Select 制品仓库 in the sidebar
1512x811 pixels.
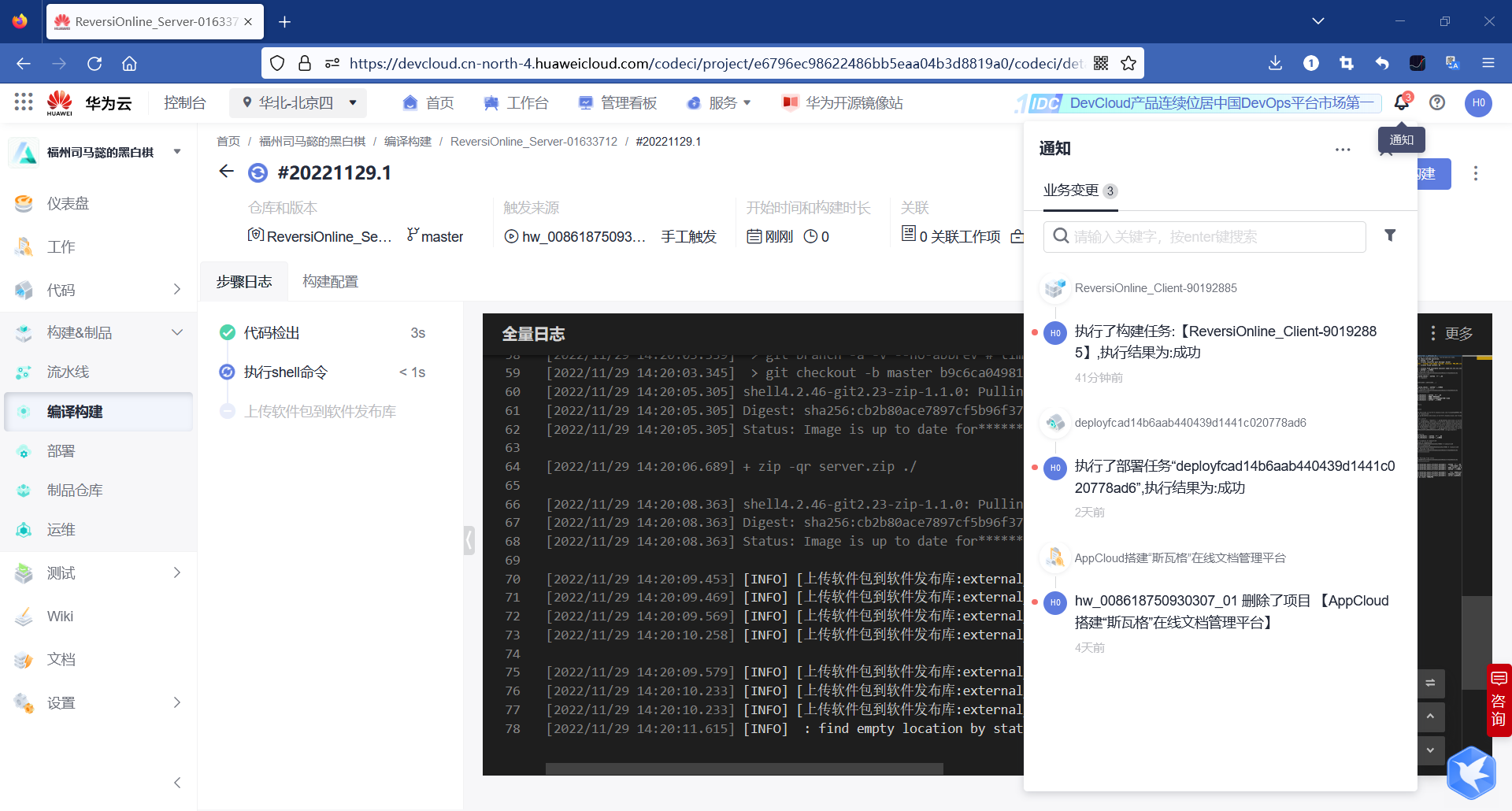coord(98,491)
